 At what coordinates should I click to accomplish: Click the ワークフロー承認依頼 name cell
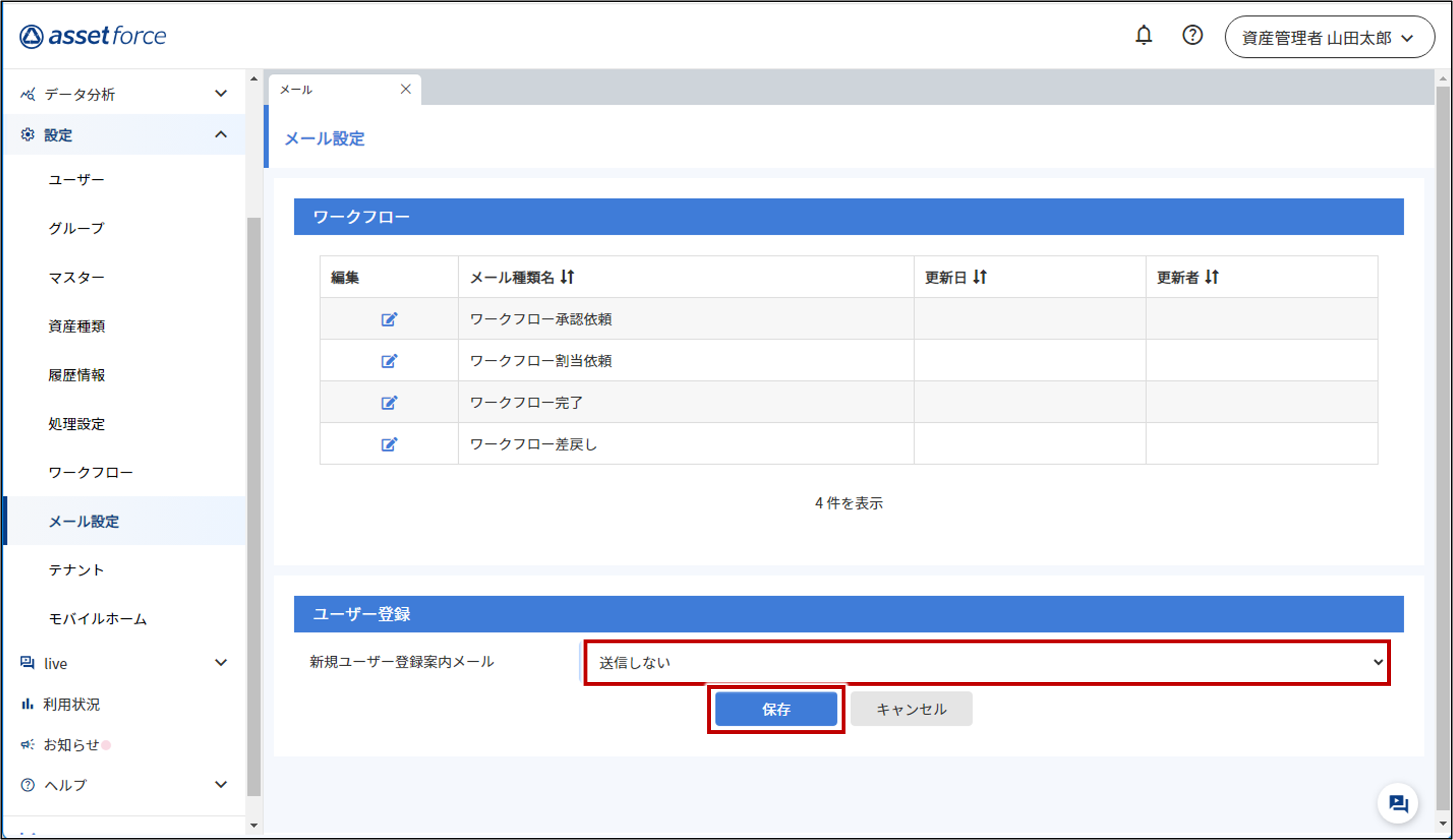point(686,319)
